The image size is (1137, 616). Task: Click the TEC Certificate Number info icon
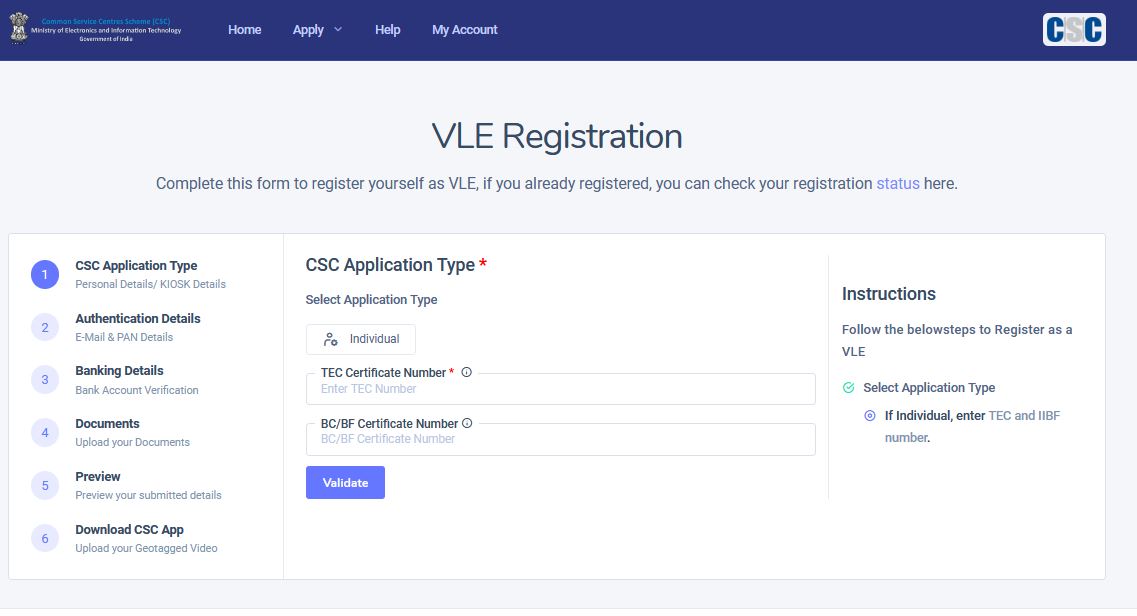pos(466,372)
